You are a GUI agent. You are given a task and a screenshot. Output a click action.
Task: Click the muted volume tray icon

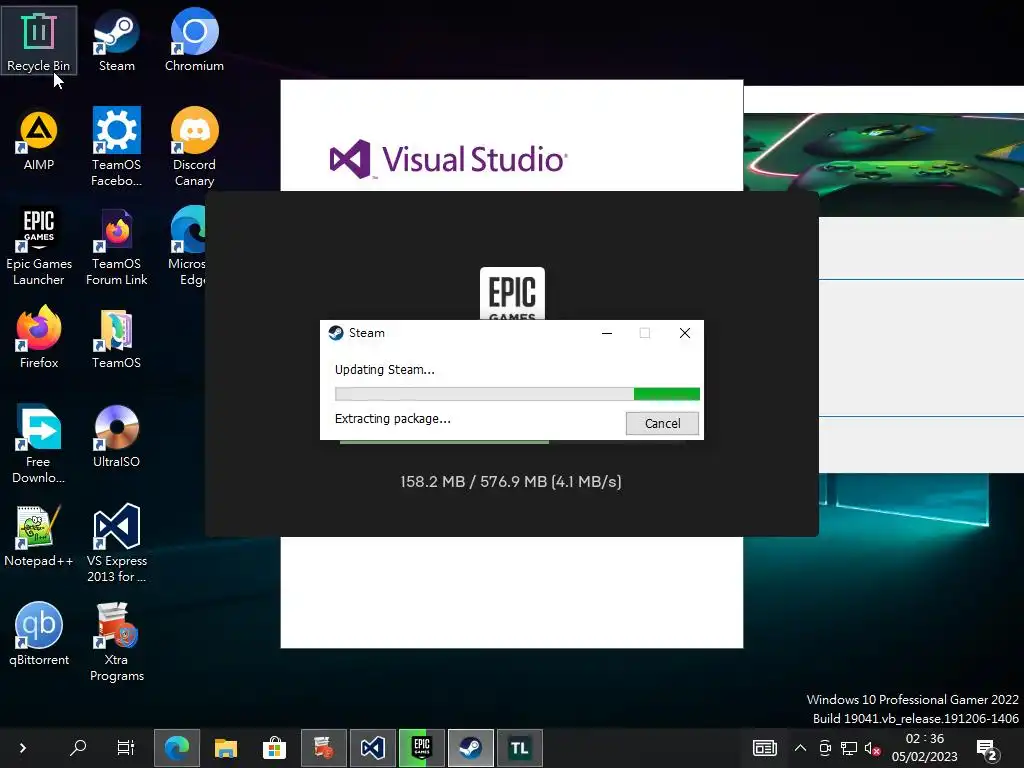(x=872, y=748)
